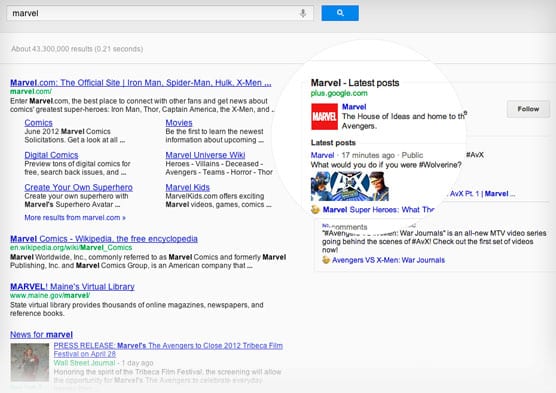Open the Avengers news thumbnail image
This screenshot has height=393, width=556.
tap(30, 362)
